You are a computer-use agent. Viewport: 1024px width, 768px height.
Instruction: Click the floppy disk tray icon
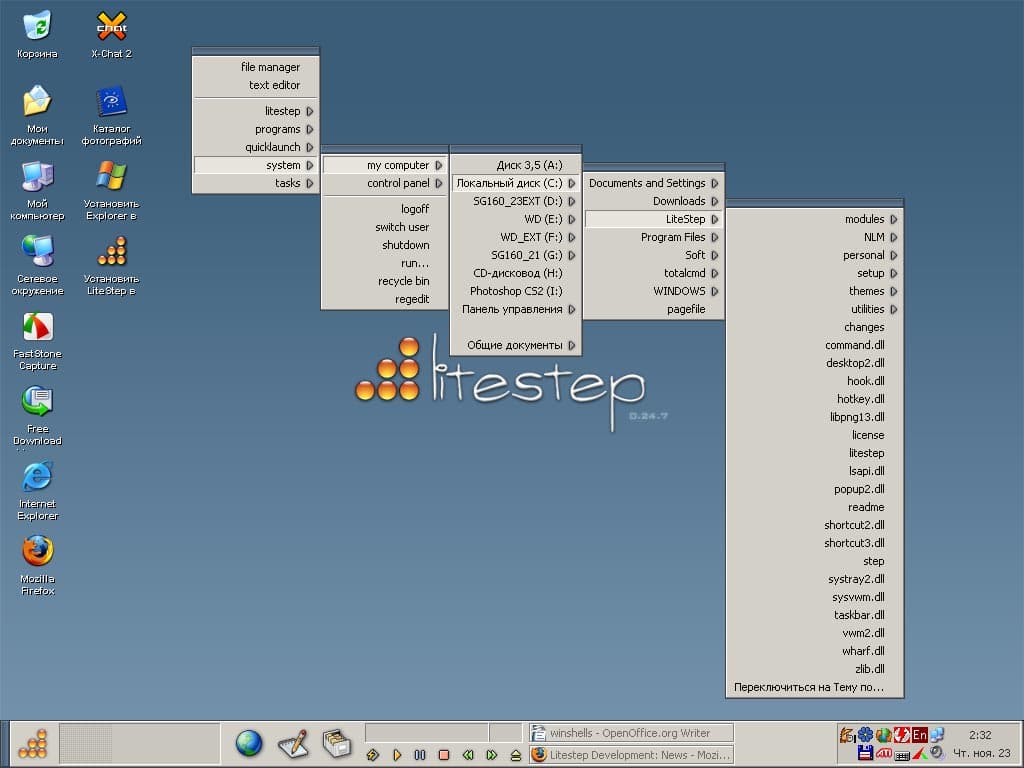coord(865,753)
